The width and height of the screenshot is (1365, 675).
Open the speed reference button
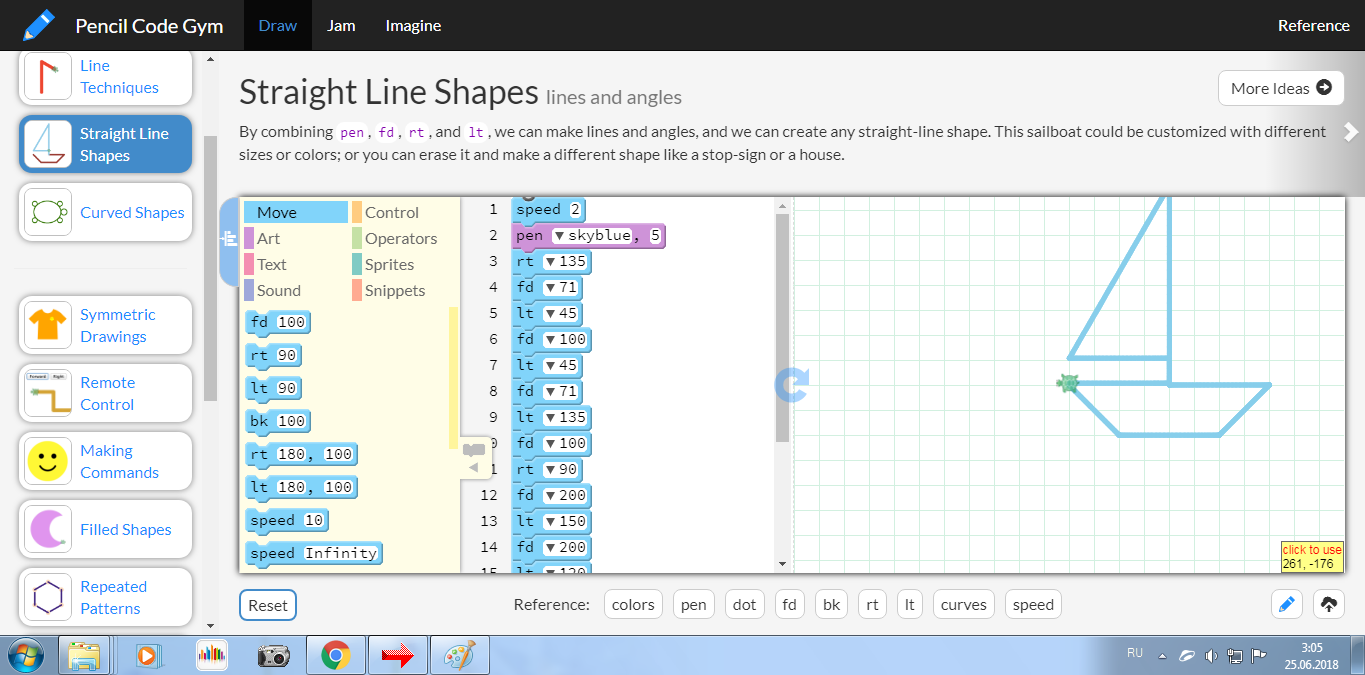pos(1033,604)
